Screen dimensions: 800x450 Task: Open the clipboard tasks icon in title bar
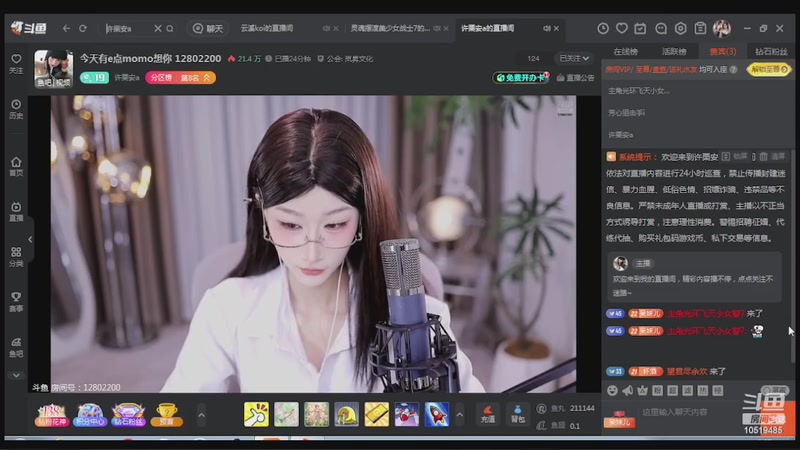pos(700,29)
